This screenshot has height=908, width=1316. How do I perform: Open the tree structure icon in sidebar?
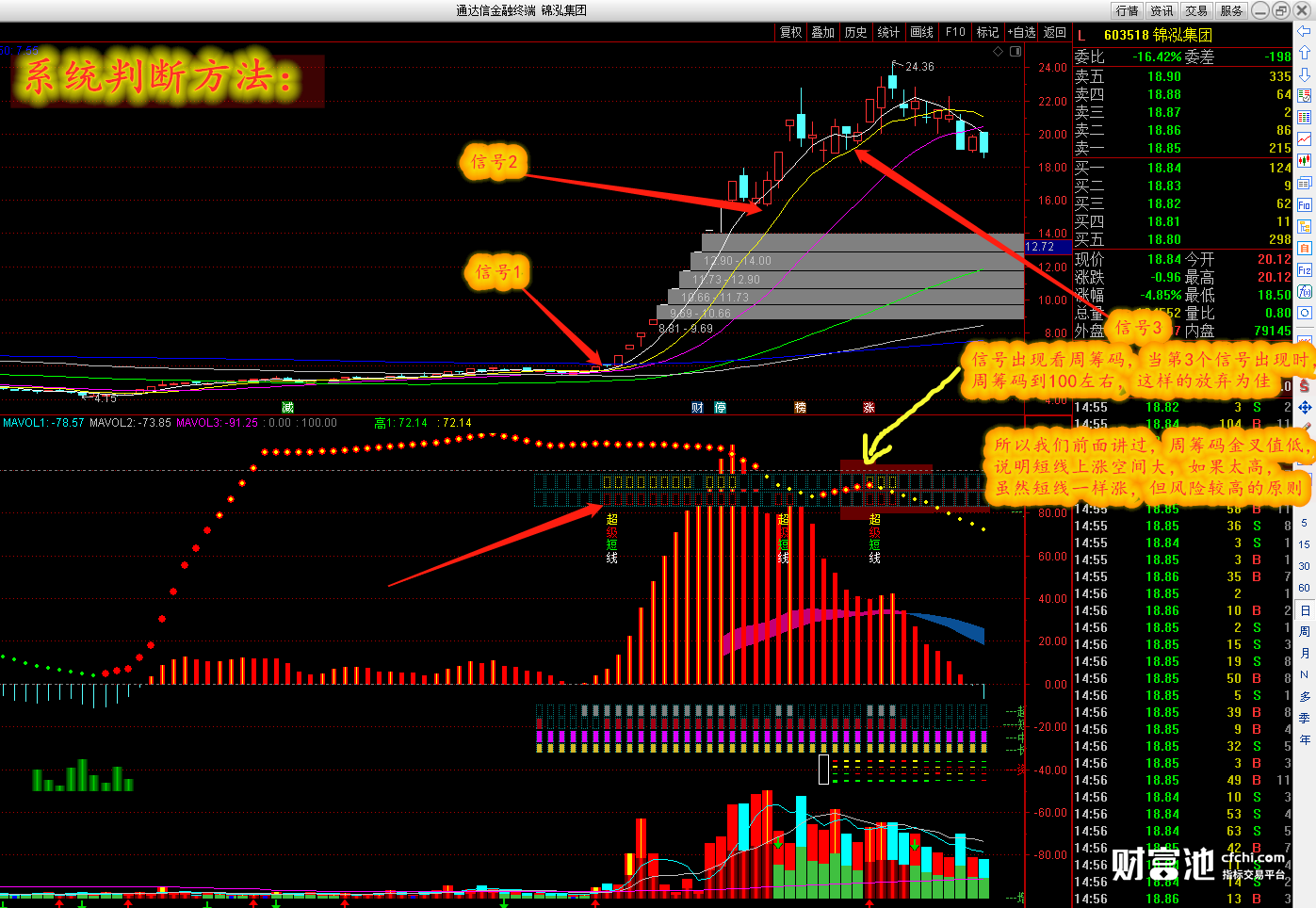tap(1305, 226)
